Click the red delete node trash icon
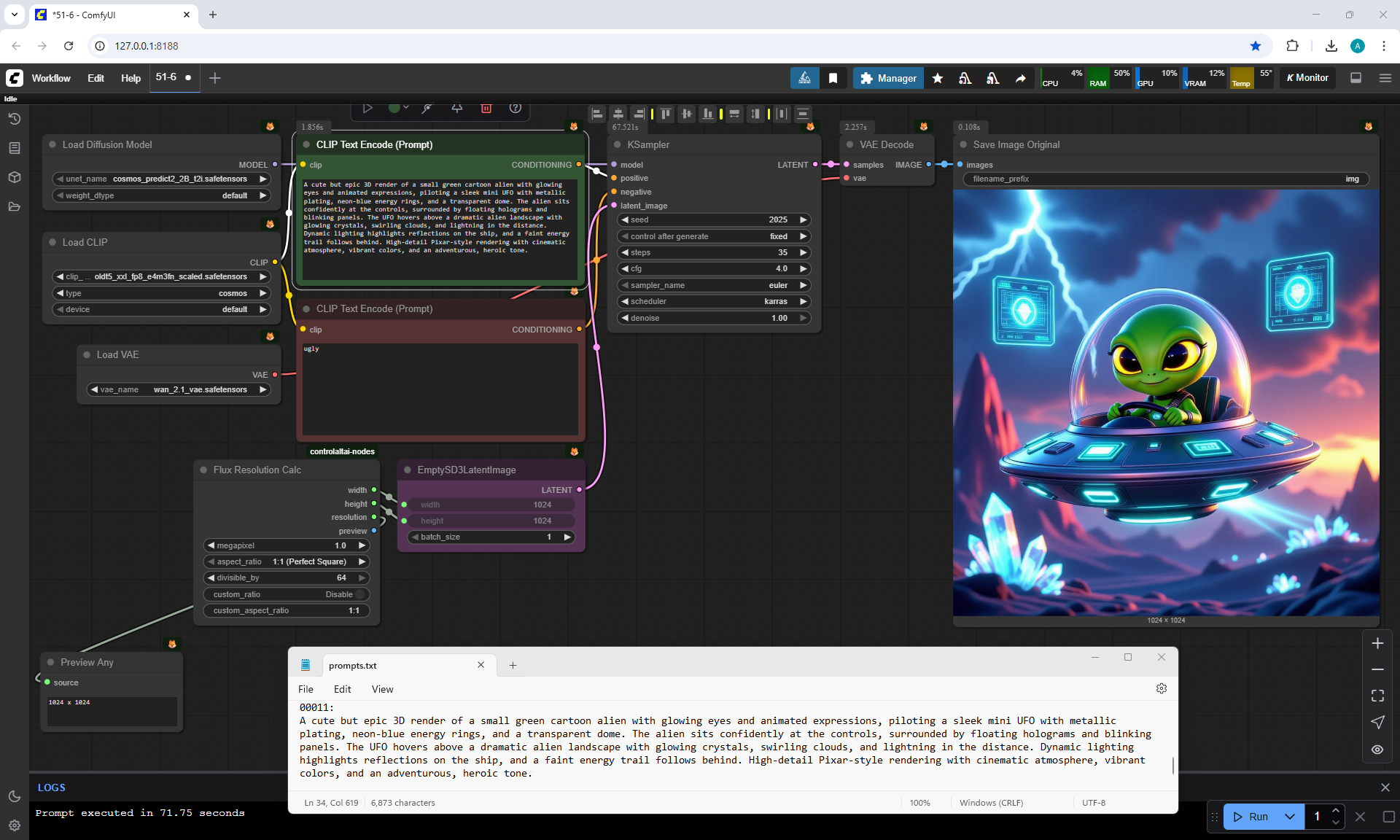Screen dimensions: 1400x840 486,108
